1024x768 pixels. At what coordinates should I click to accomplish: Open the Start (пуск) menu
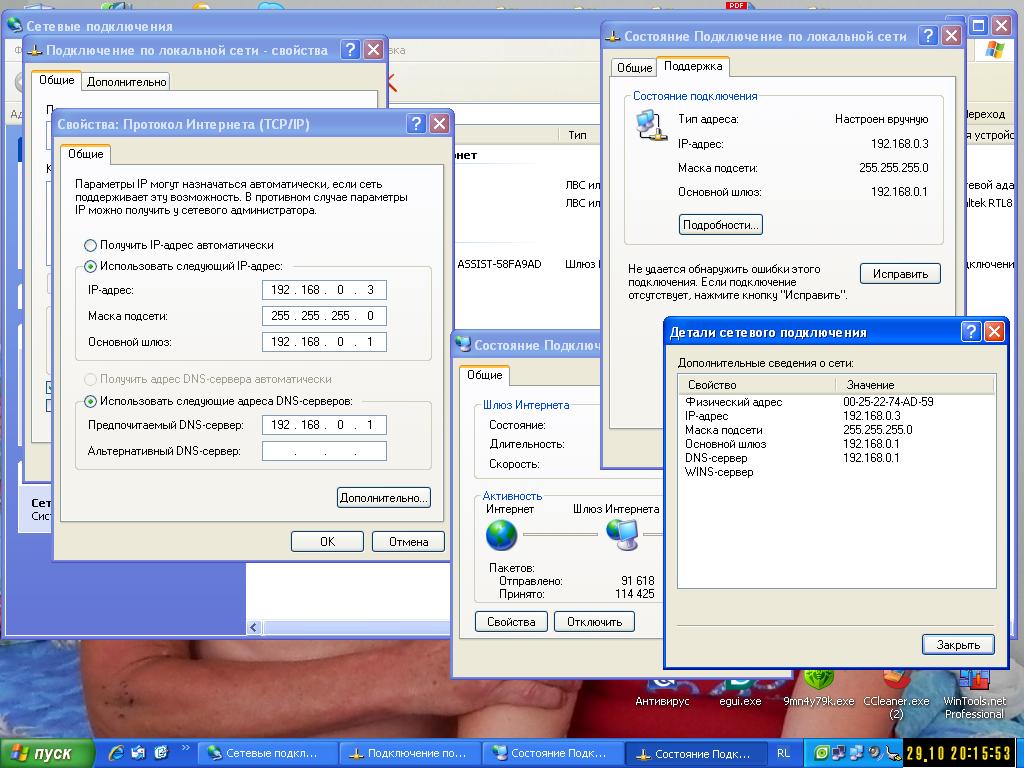click(44, 754)
